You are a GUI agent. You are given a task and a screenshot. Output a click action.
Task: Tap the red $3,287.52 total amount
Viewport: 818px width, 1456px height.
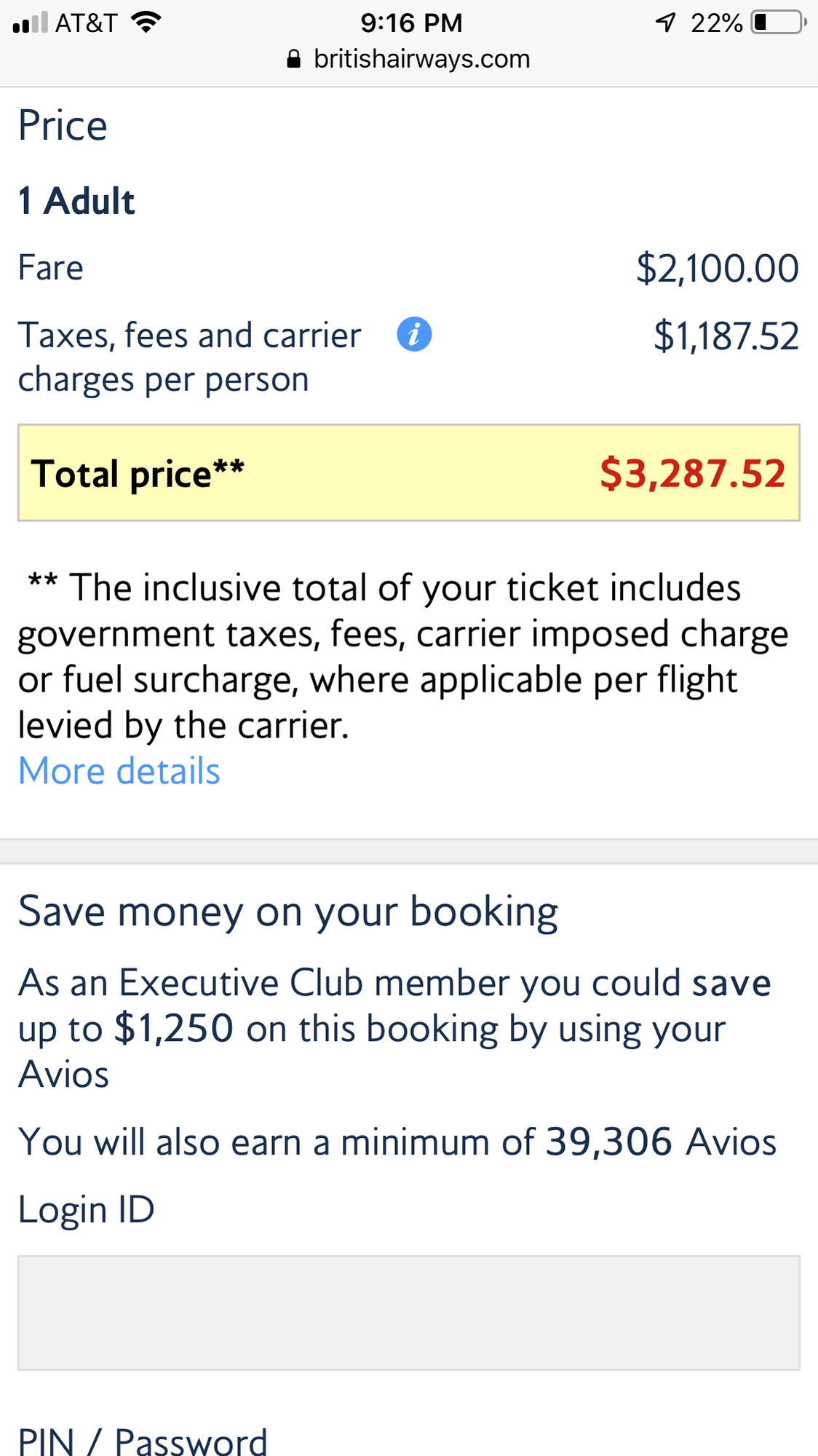pos(693,473)
